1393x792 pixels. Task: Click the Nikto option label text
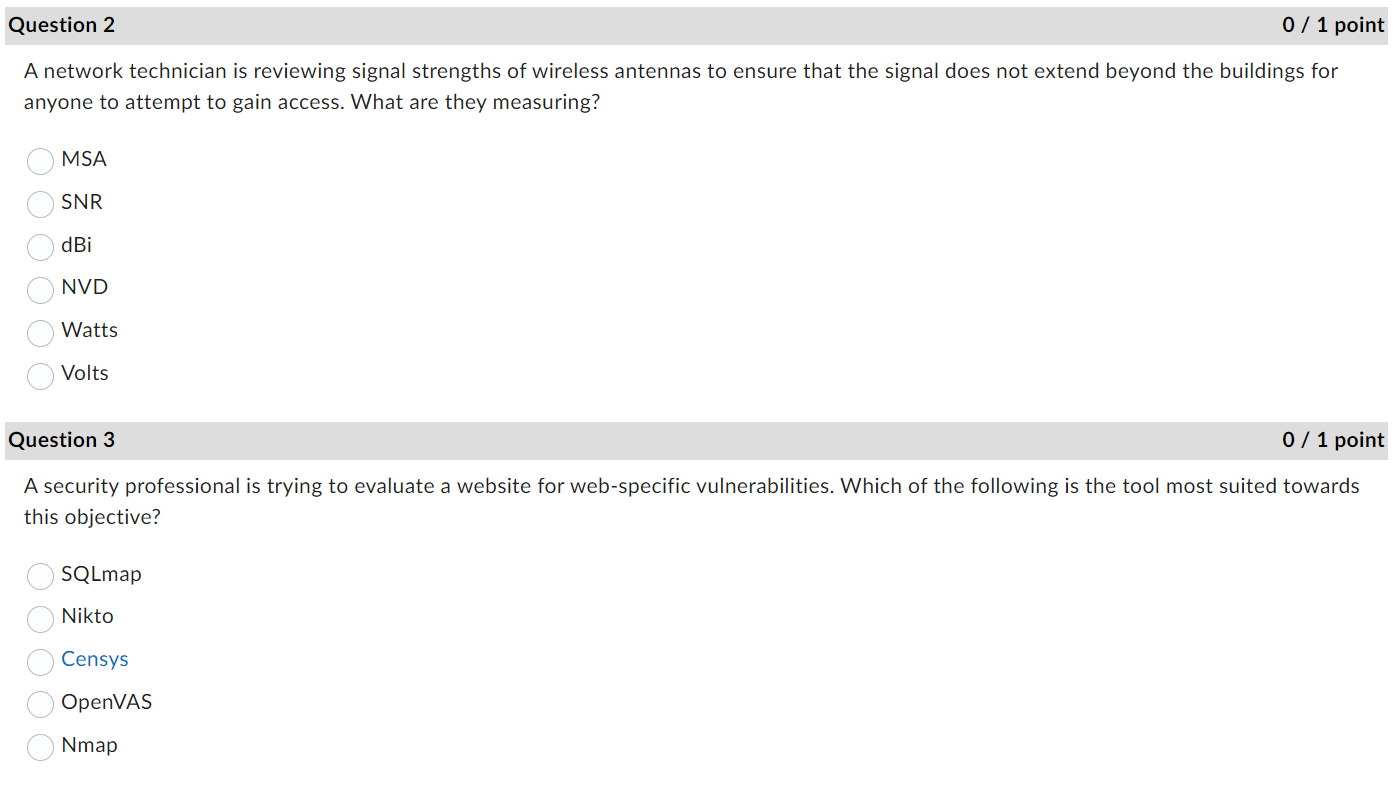[x=87, y=617]
